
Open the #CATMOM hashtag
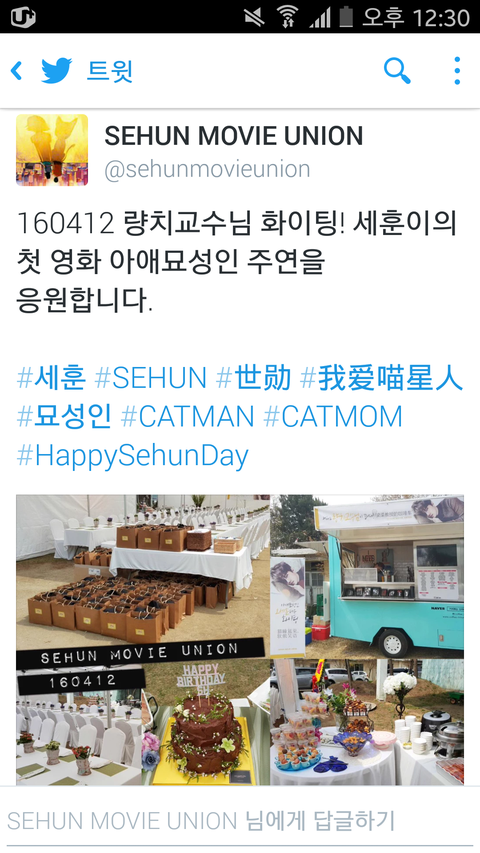click(x=333, y=417)
